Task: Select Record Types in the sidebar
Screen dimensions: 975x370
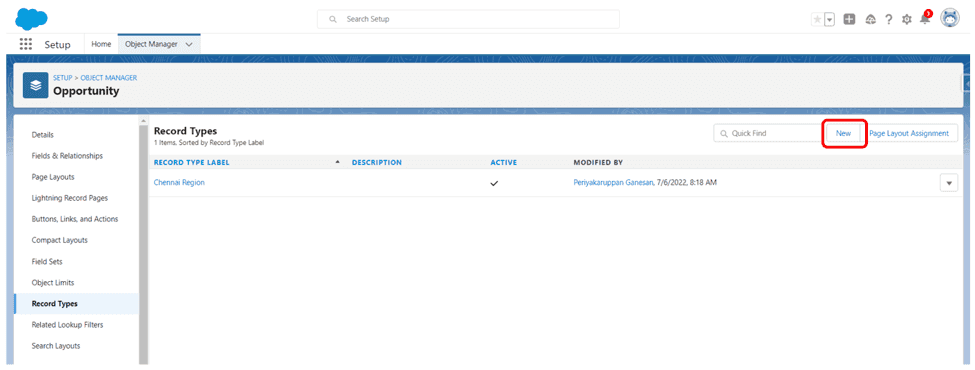Action: [76, 304]
